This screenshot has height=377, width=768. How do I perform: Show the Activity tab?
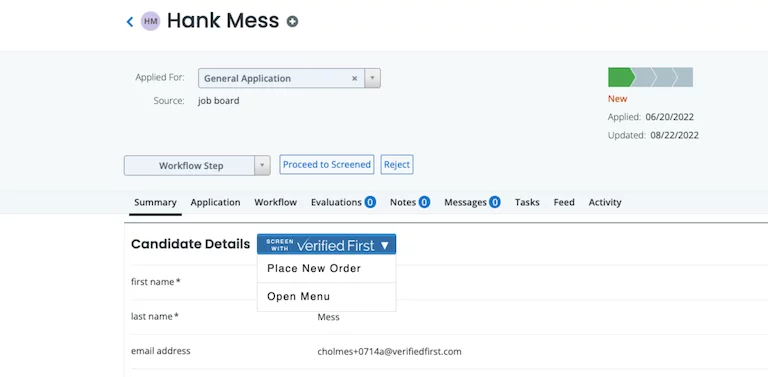tap(605, 202)
